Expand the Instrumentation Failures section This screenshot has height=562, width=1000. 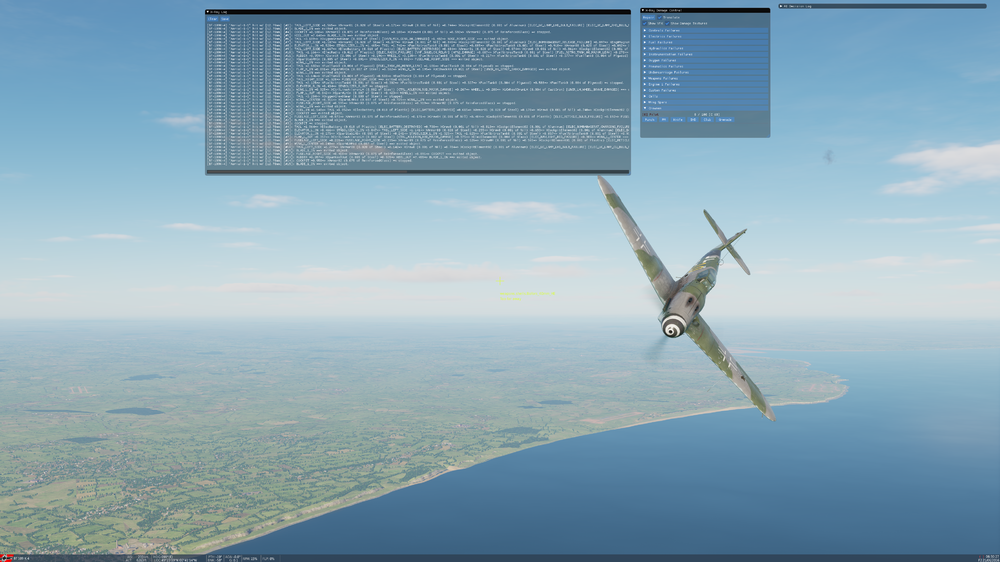point(705,54)
